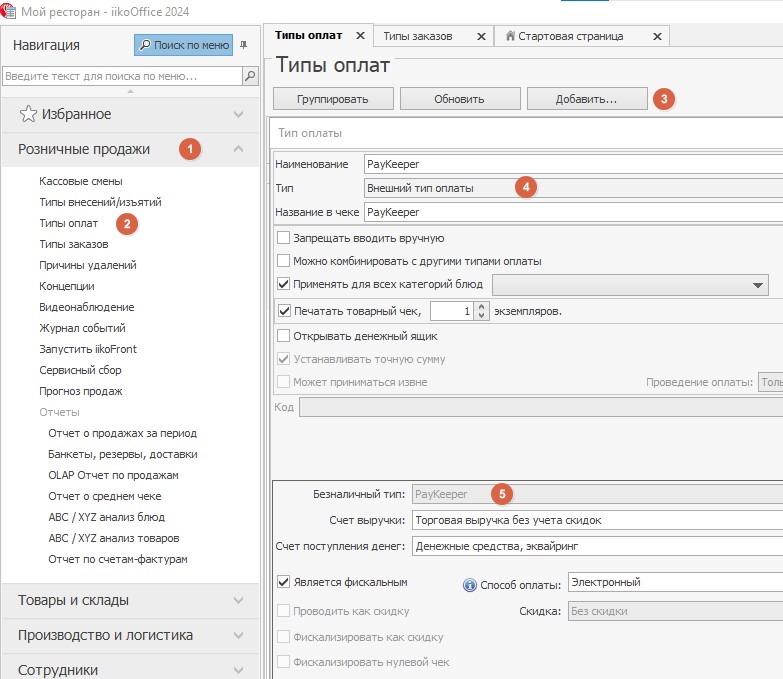Enable Запрещать вводить вручную checkbox
This screenshot has width=783, height=679.
pyautogui.click(x=284, y=238)
